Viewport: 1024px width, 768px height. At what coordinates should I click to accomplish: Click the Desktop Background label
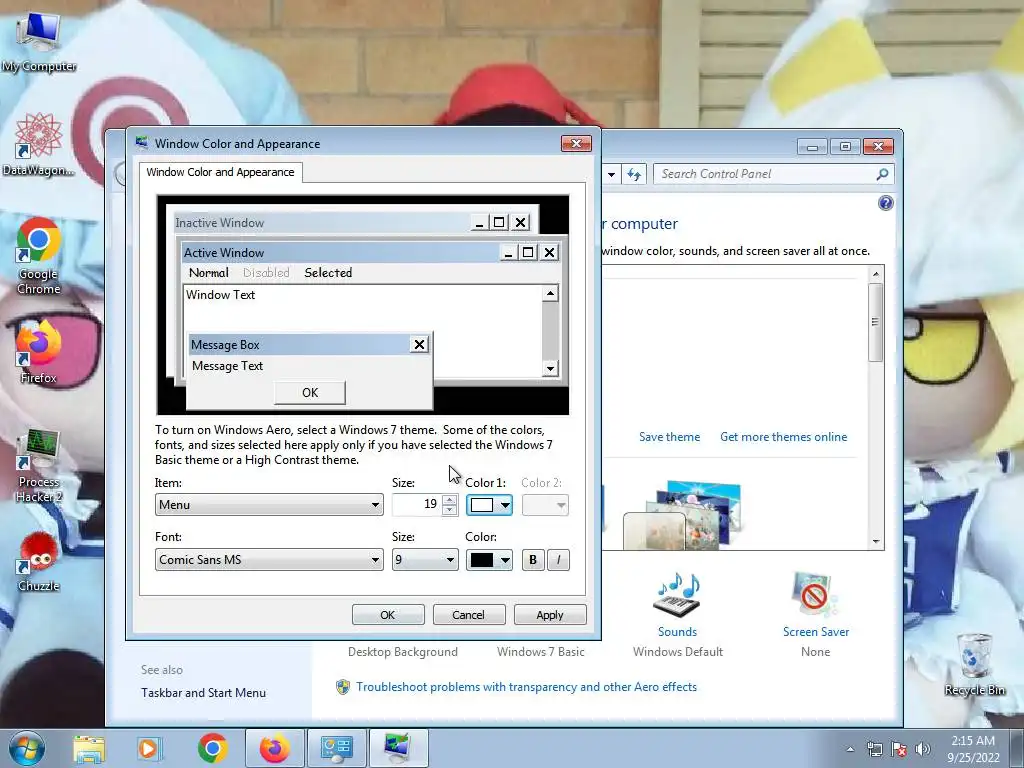tap(403, 652)
